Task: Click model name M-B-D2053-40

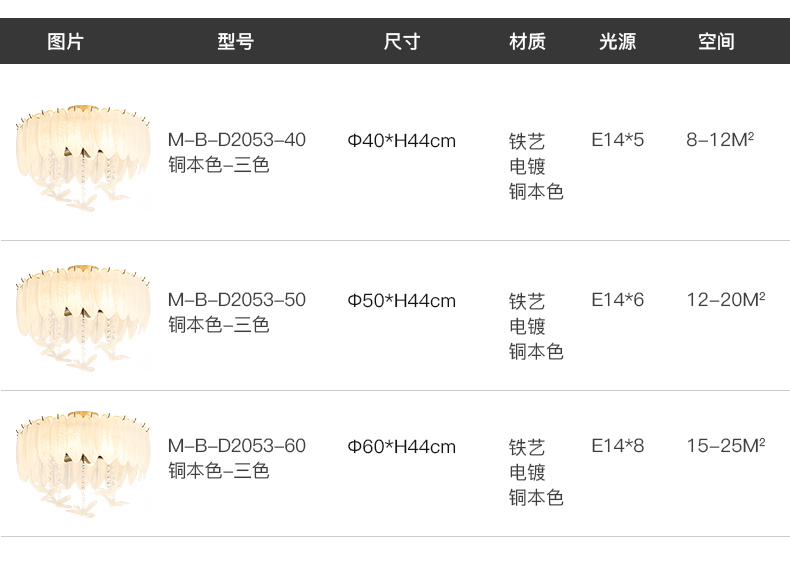Action: coord(237,140)
